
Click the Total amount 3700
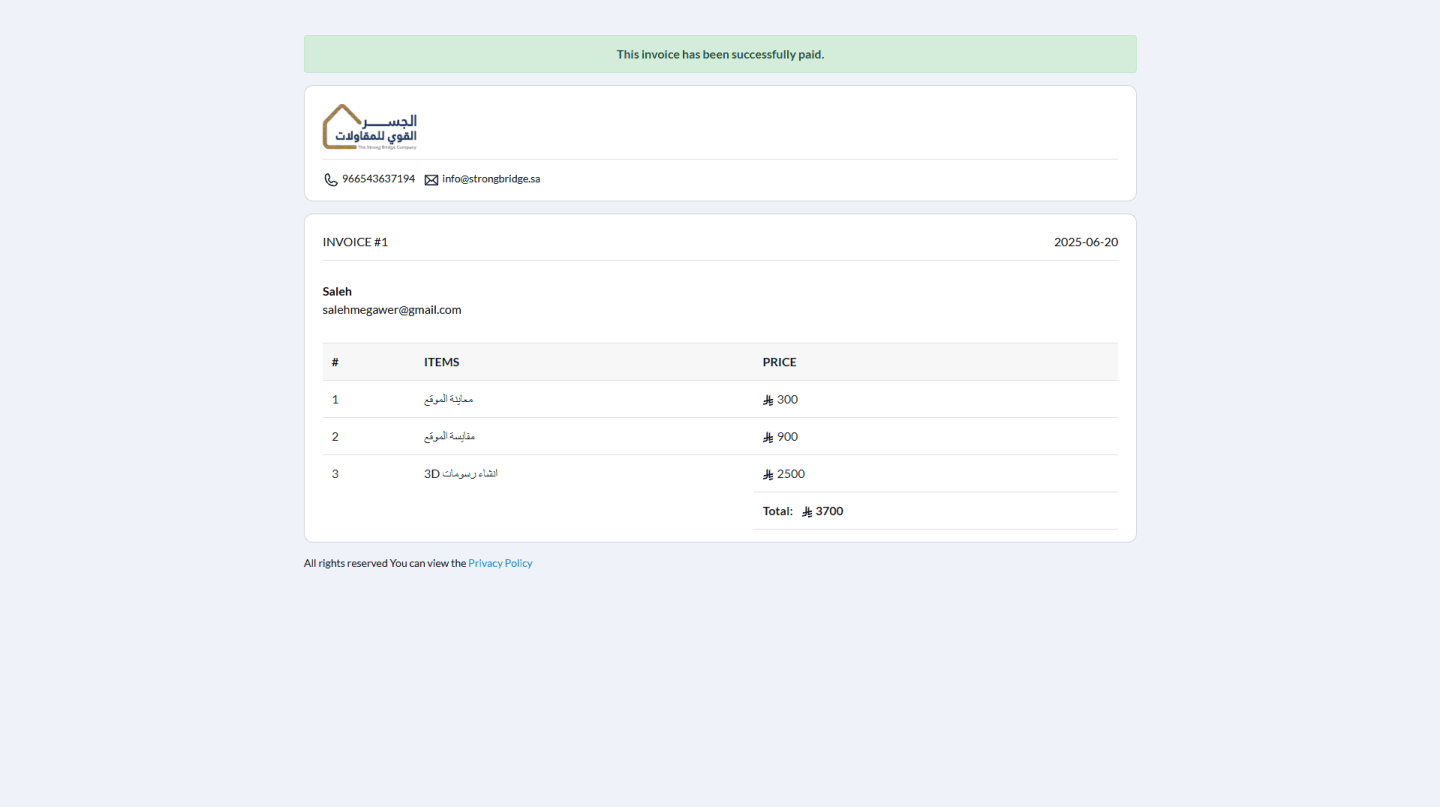(x=829, y=511)
